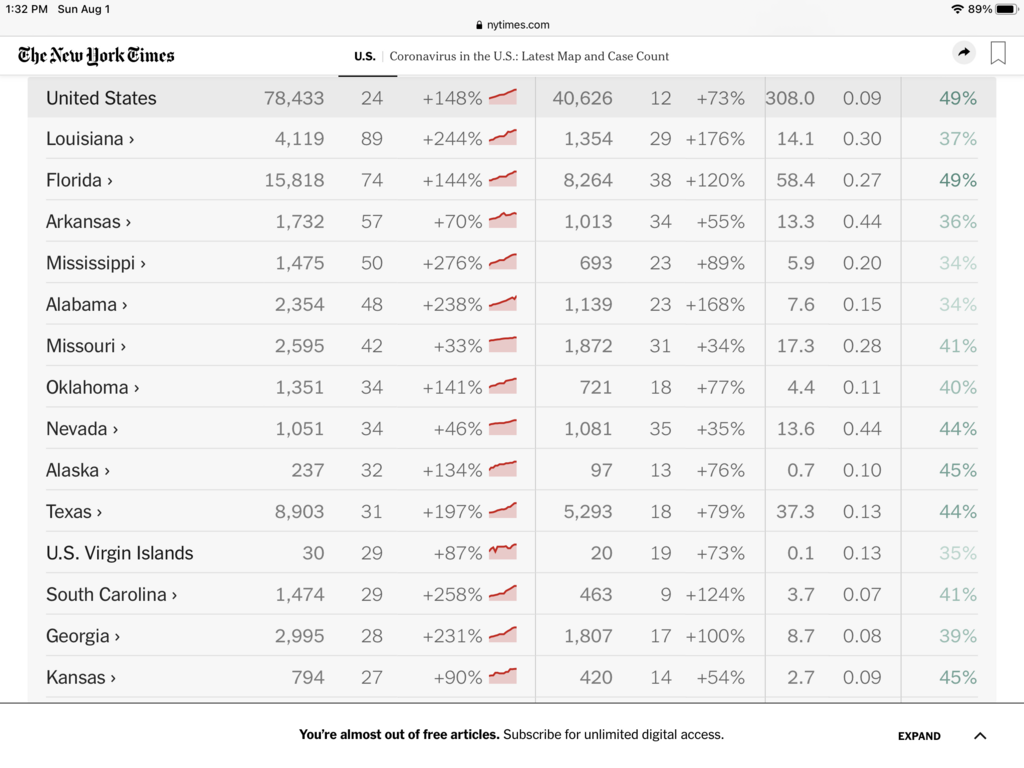The height and width of the screenshot is (768, 1024).
Task: Go to the Mississippi state page
Action: pyautogui.click(x=96, y=263)
